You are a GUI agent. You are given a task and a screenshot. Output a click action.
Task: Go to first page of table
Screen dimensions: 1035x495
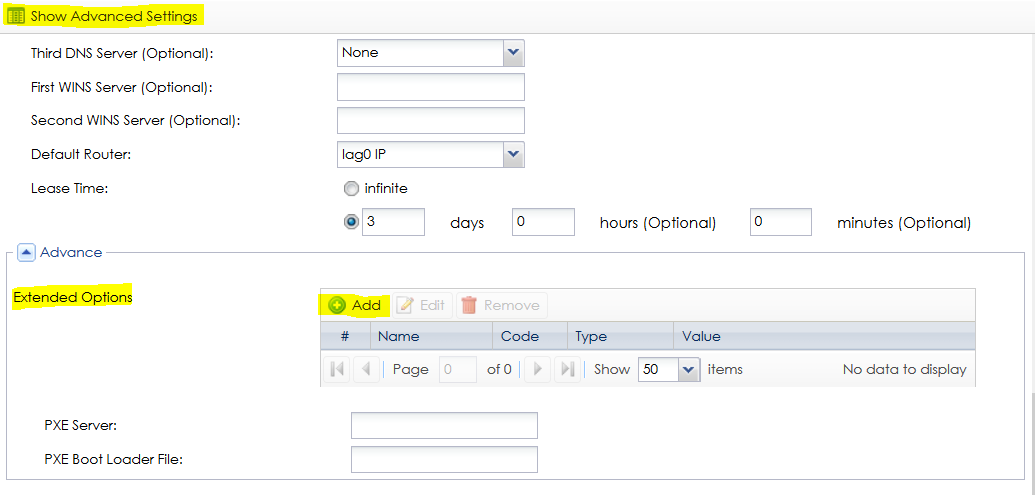(337, 369)
